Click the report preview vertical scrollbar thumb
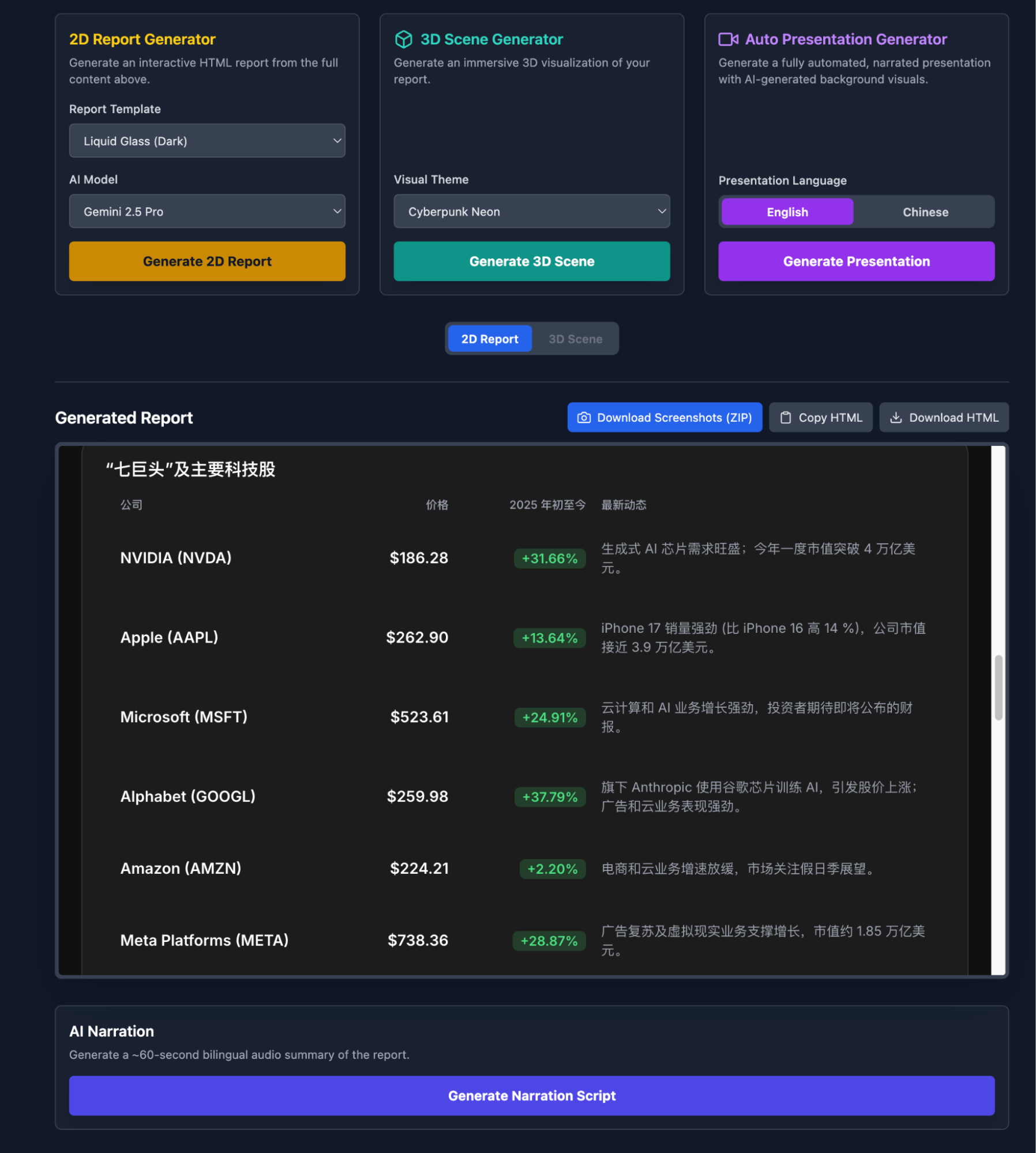Image resolution: width=1036 pixels, height=1153 pixels. point(998,688)
